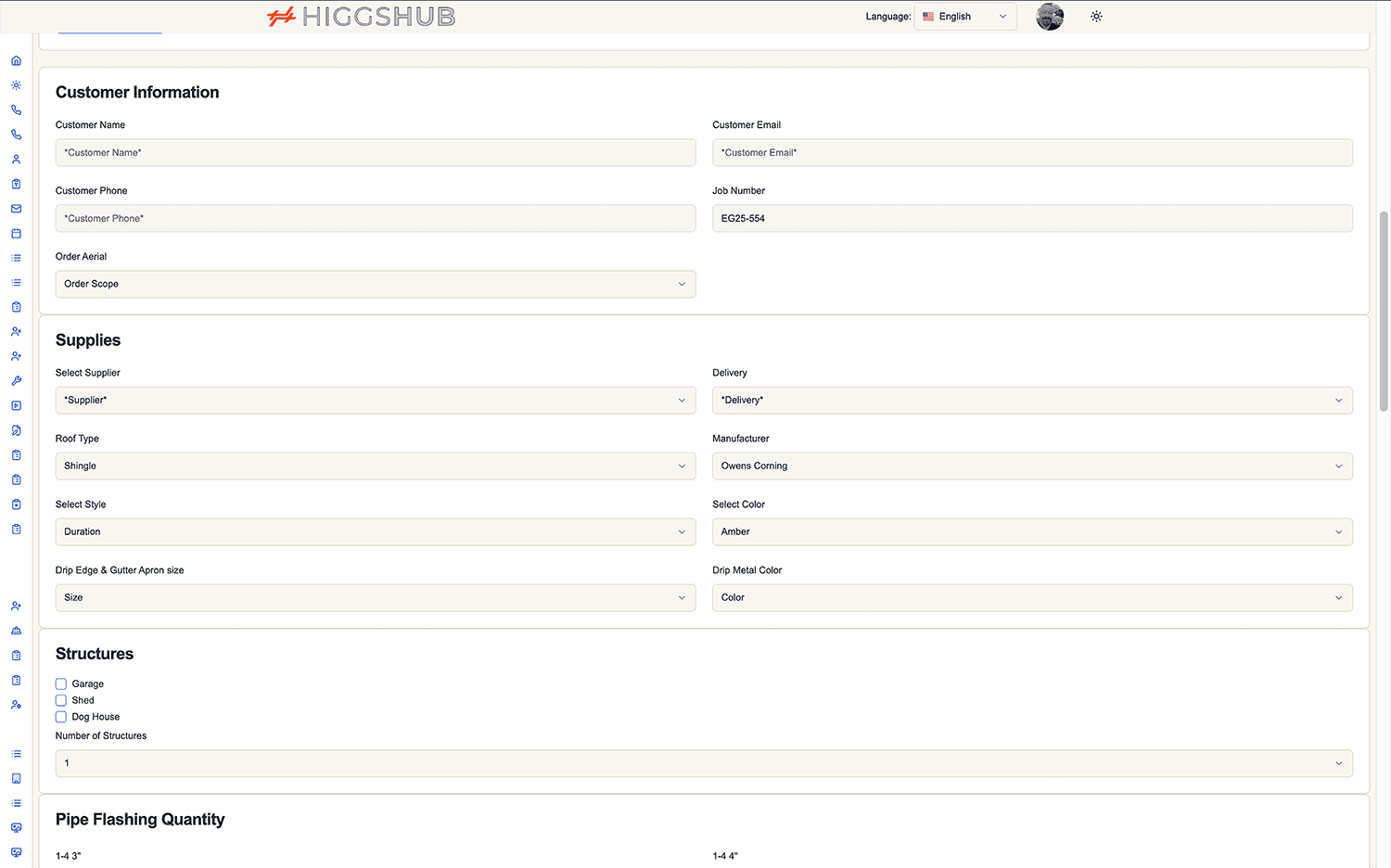Enable the Shed checkbox under Structures
Screen dimensions: 1391x868
coord(60,700)
